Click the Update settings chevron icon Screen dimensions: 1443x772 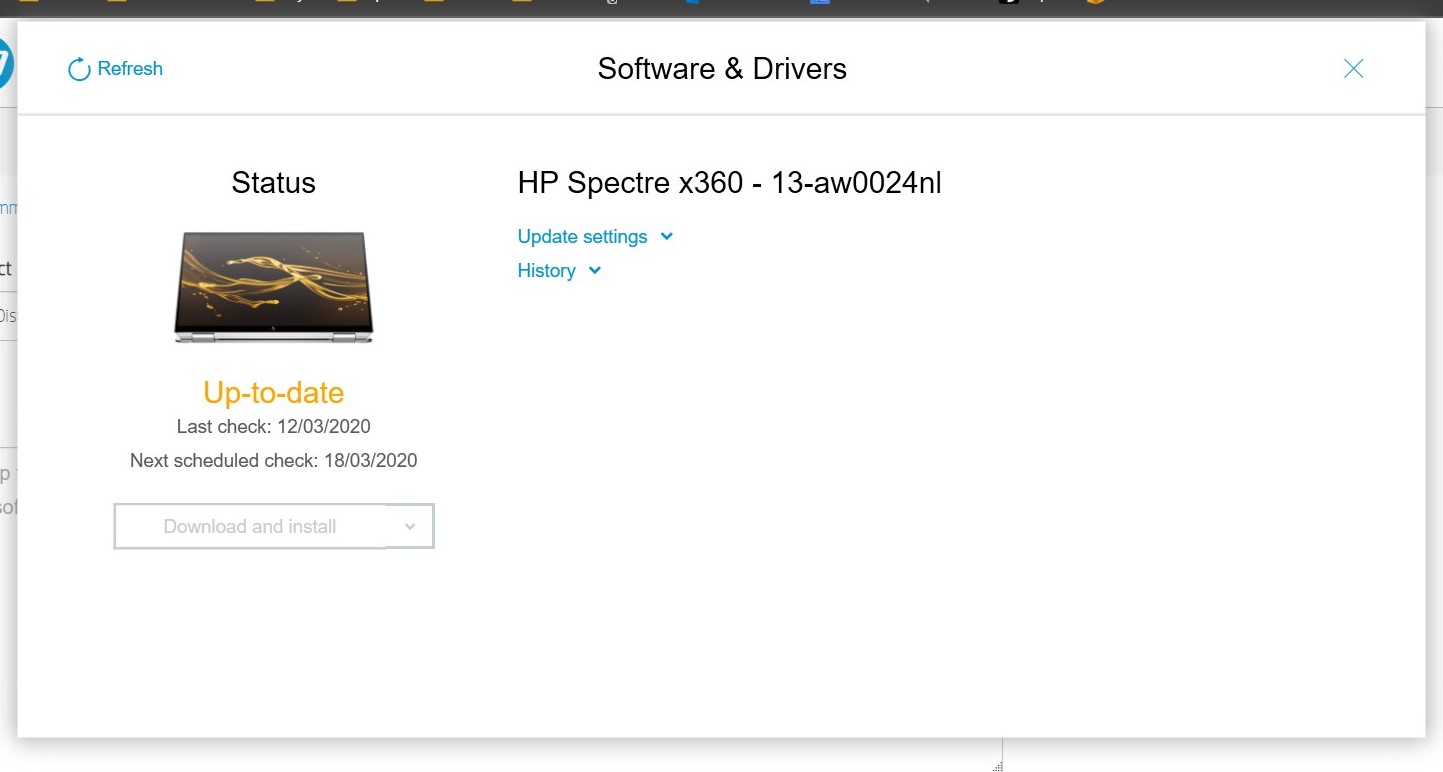point(667,236)
